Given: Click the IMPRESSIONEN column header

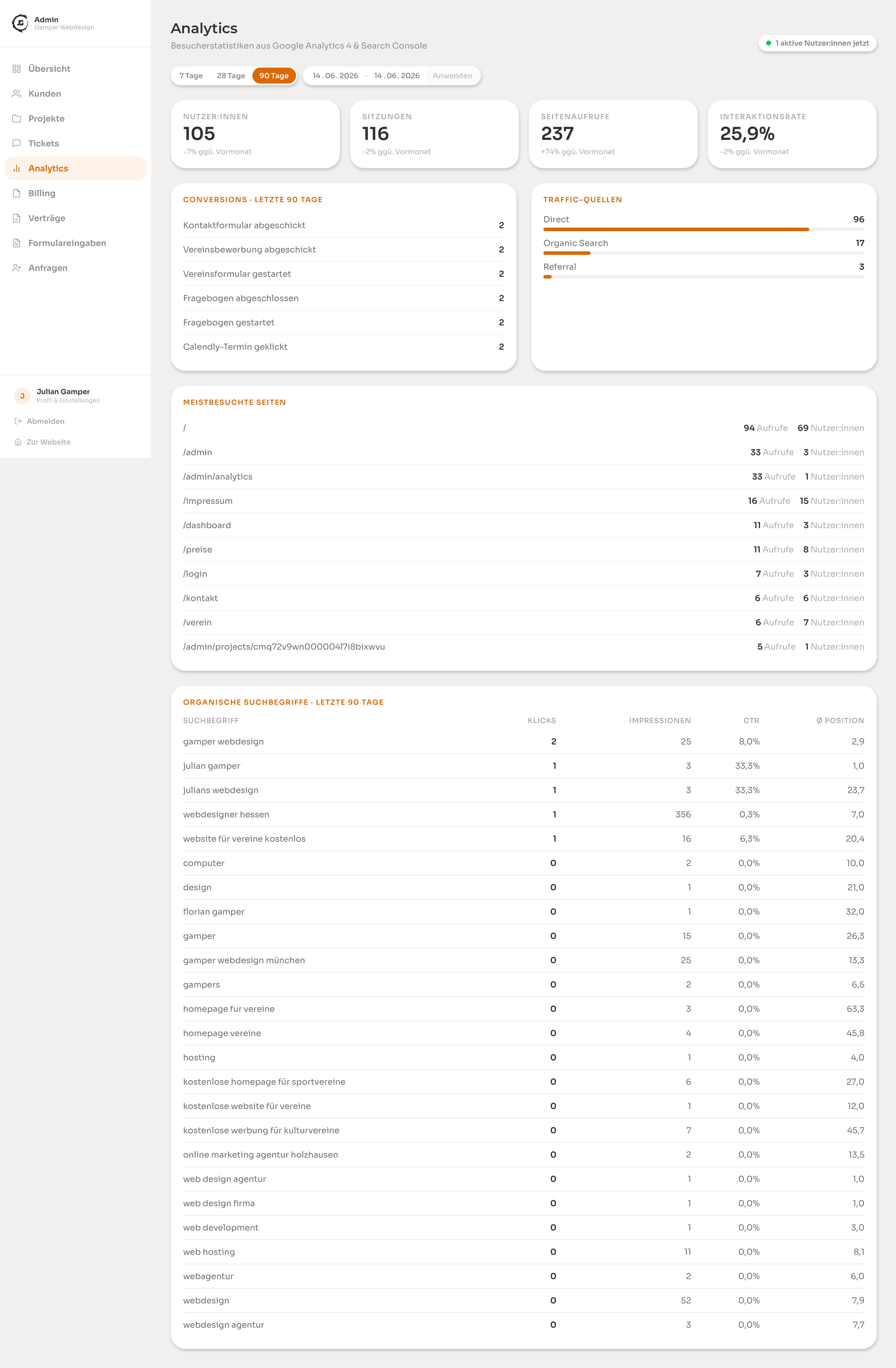Looking at the screenshot, I should coord(660,721).
